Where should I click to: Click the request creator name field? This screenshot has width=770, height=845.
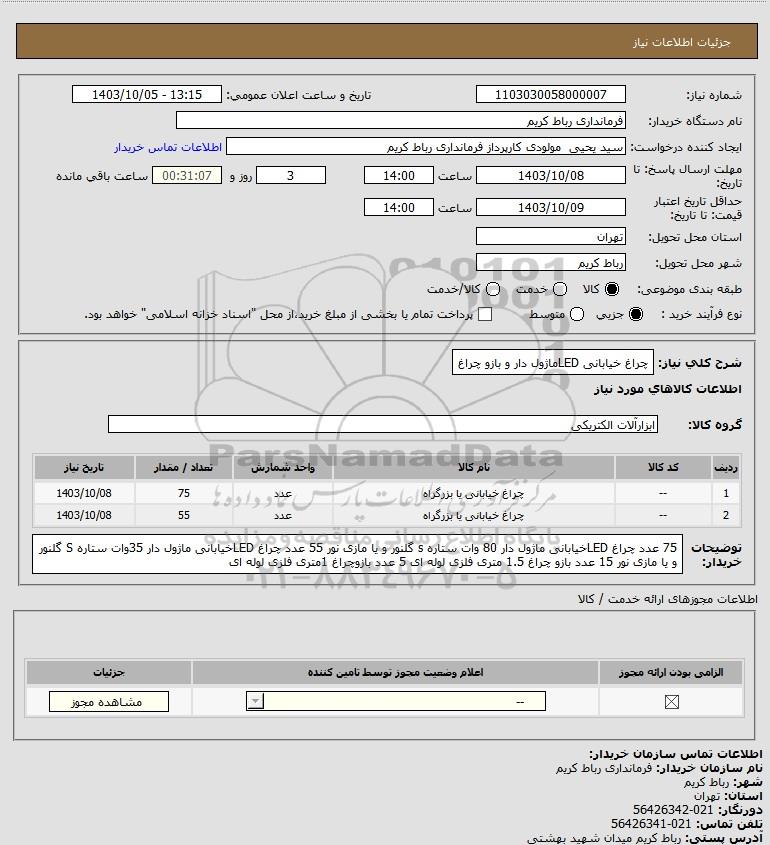426,147
